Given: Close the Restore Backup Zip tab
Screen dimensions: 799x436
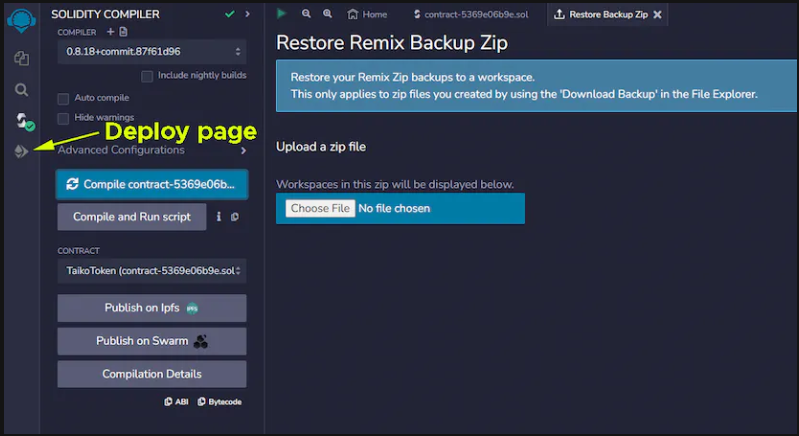Looking at the screenshot, I should coord(657,14).
